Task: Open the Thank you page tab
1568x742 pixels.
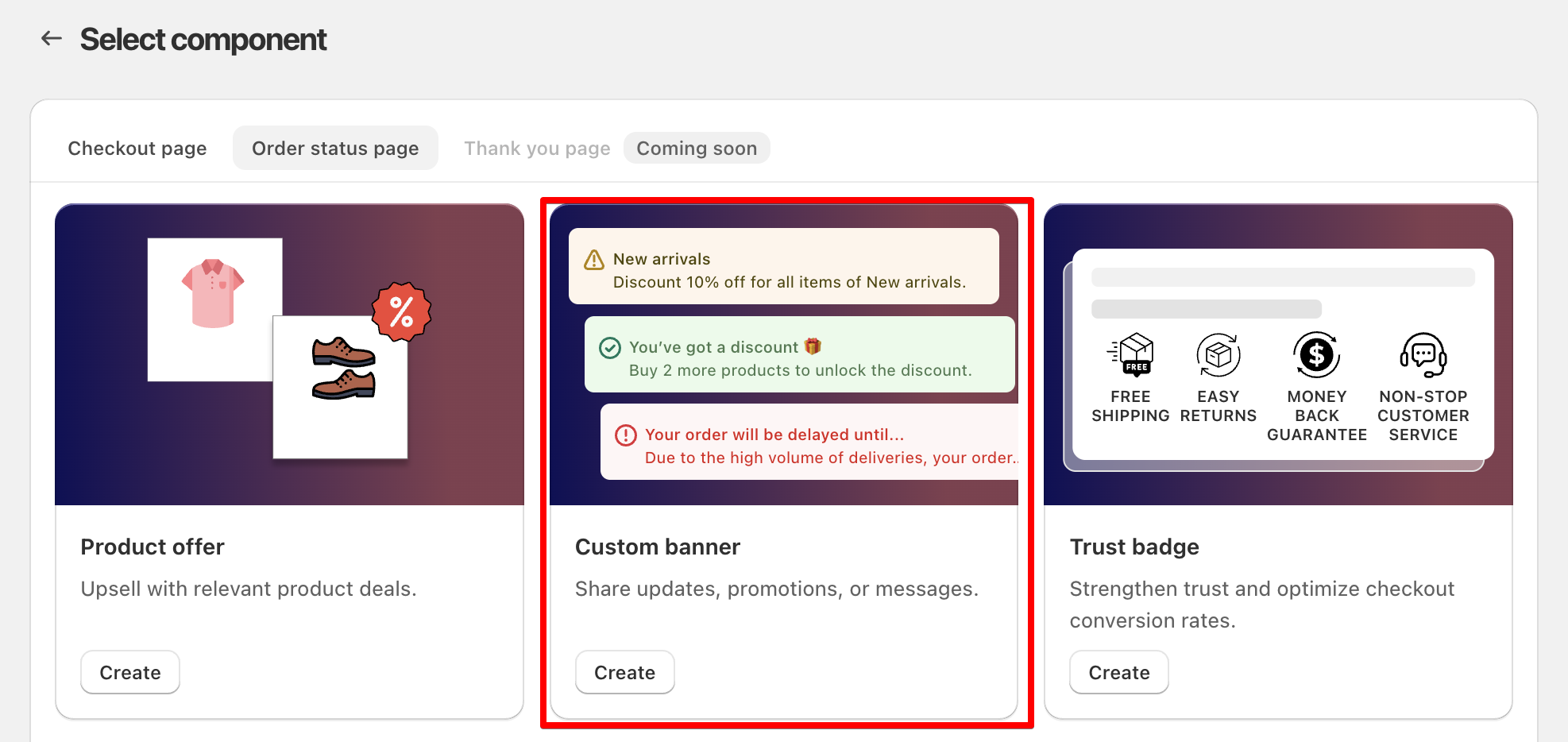Action: tap(537, 148)
